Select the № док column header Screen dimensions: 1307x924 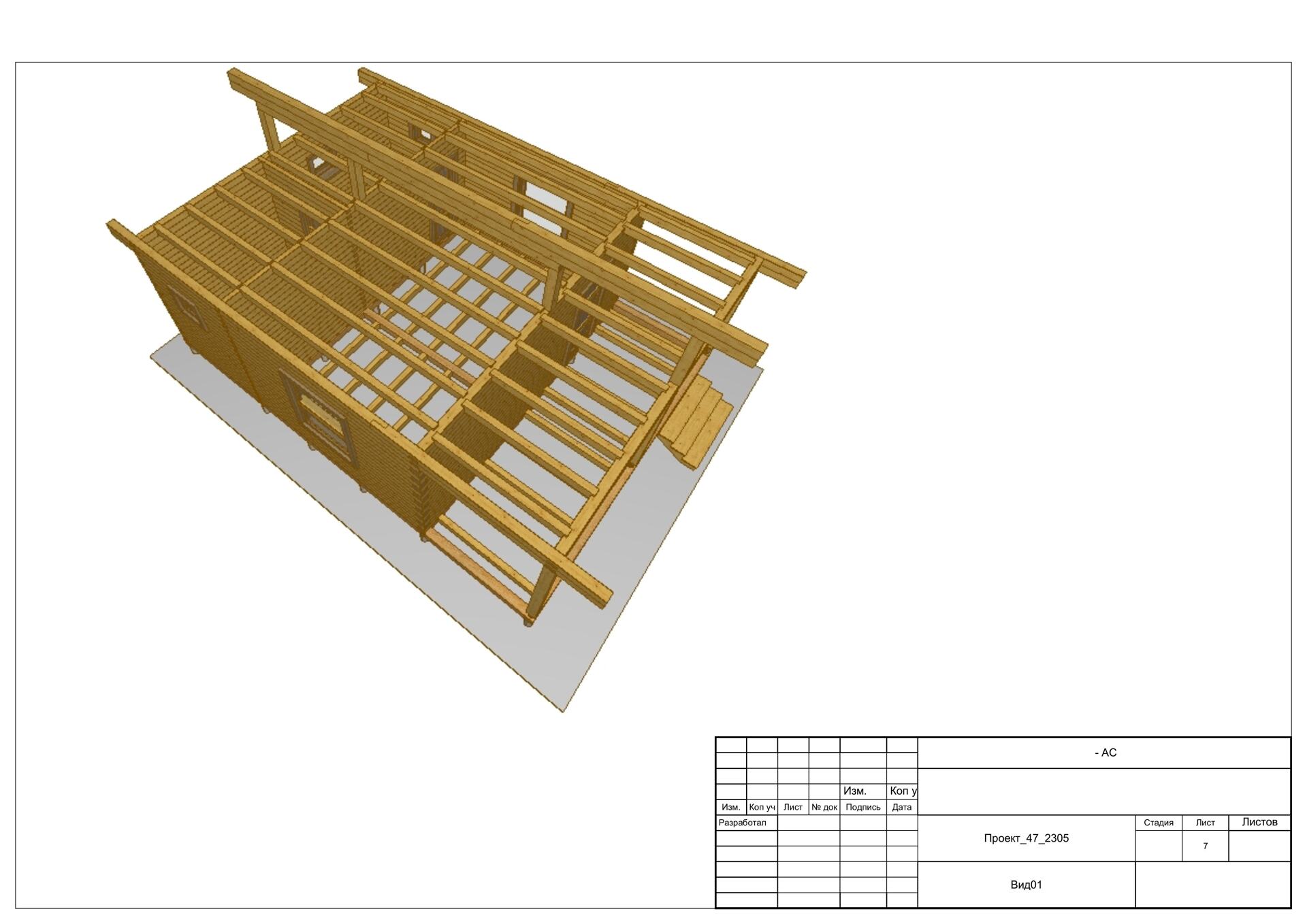[x=824, y=807]
